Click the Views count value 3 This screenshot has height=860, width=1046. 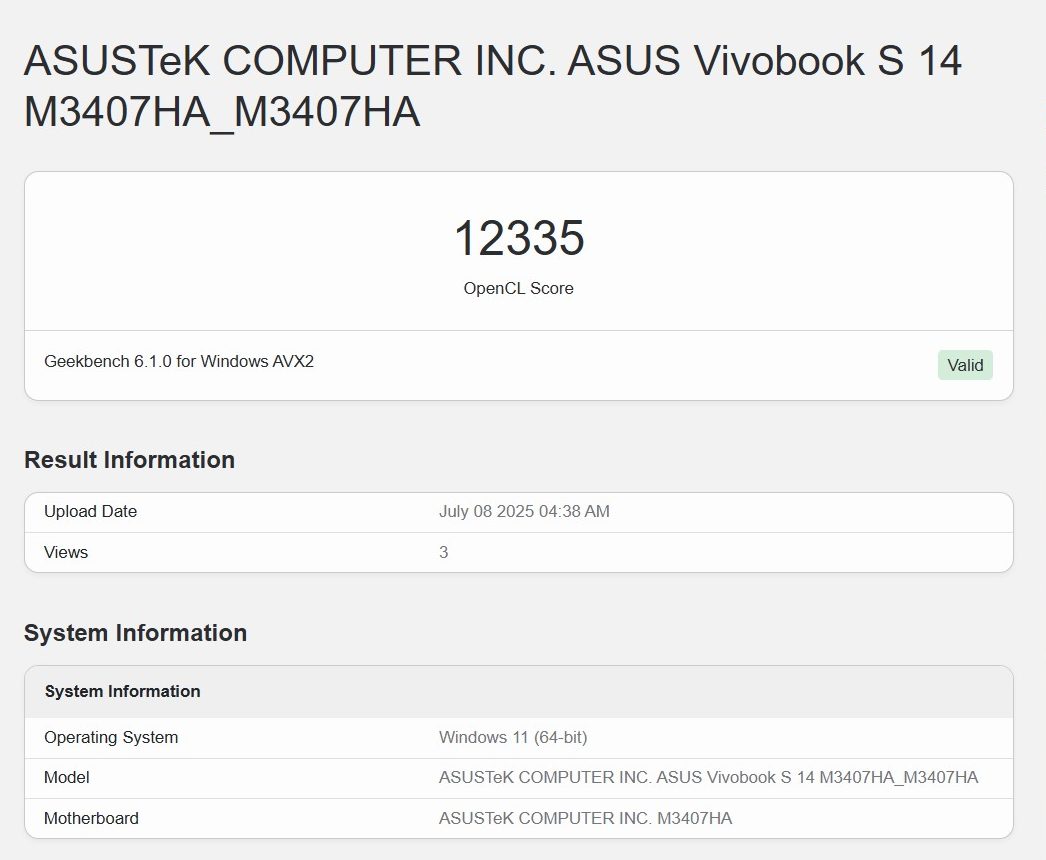click(443, 552)
